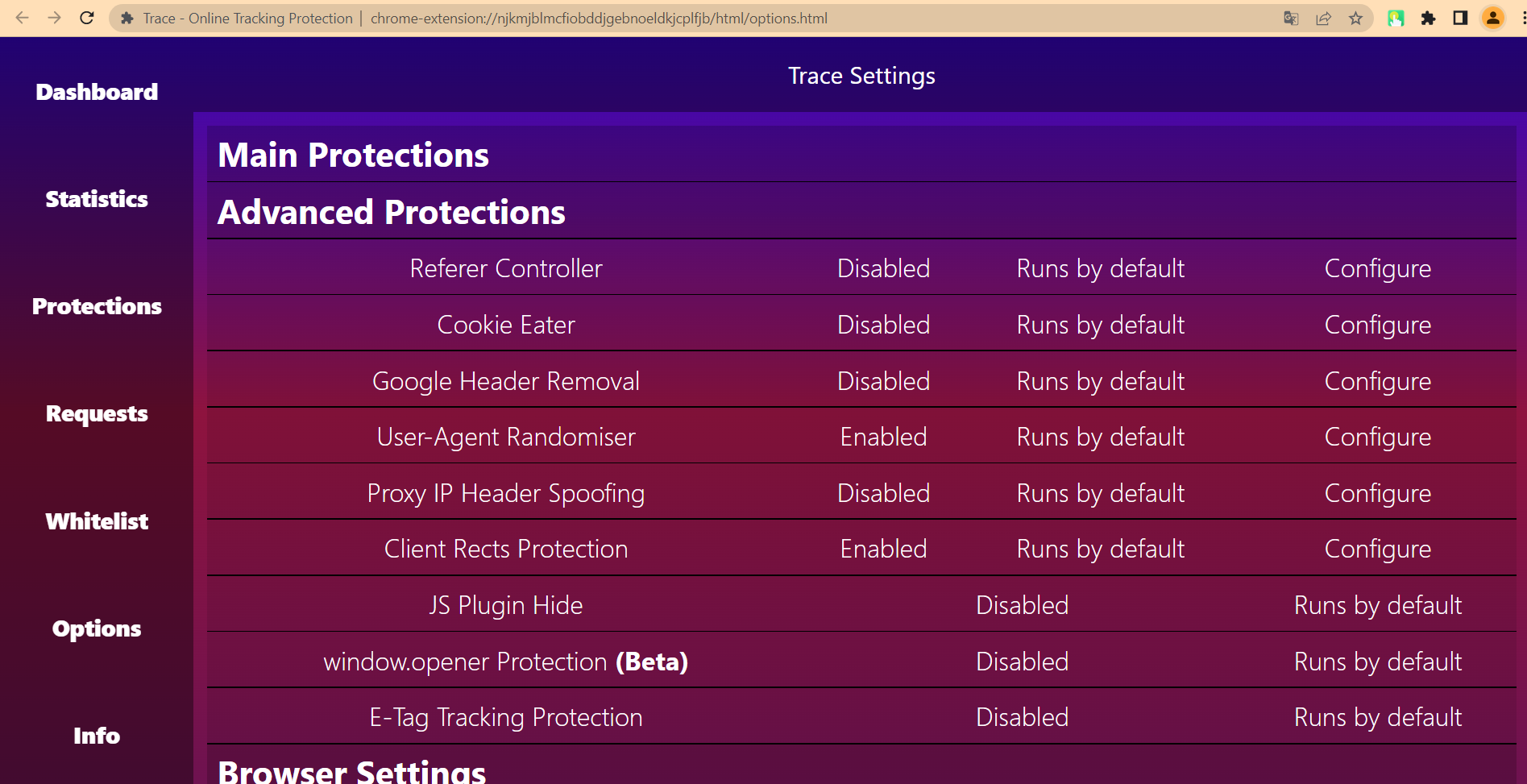Configure Client Rects Protection

click(1378, 549)
